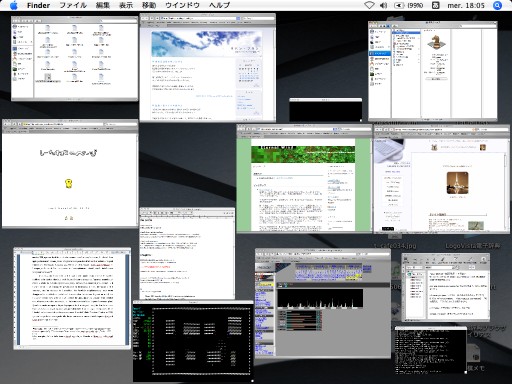Image resolution: width=512 pixels, height=384 pixels.
Task: Click the green leaf banner image
Action: click(303, 154)
